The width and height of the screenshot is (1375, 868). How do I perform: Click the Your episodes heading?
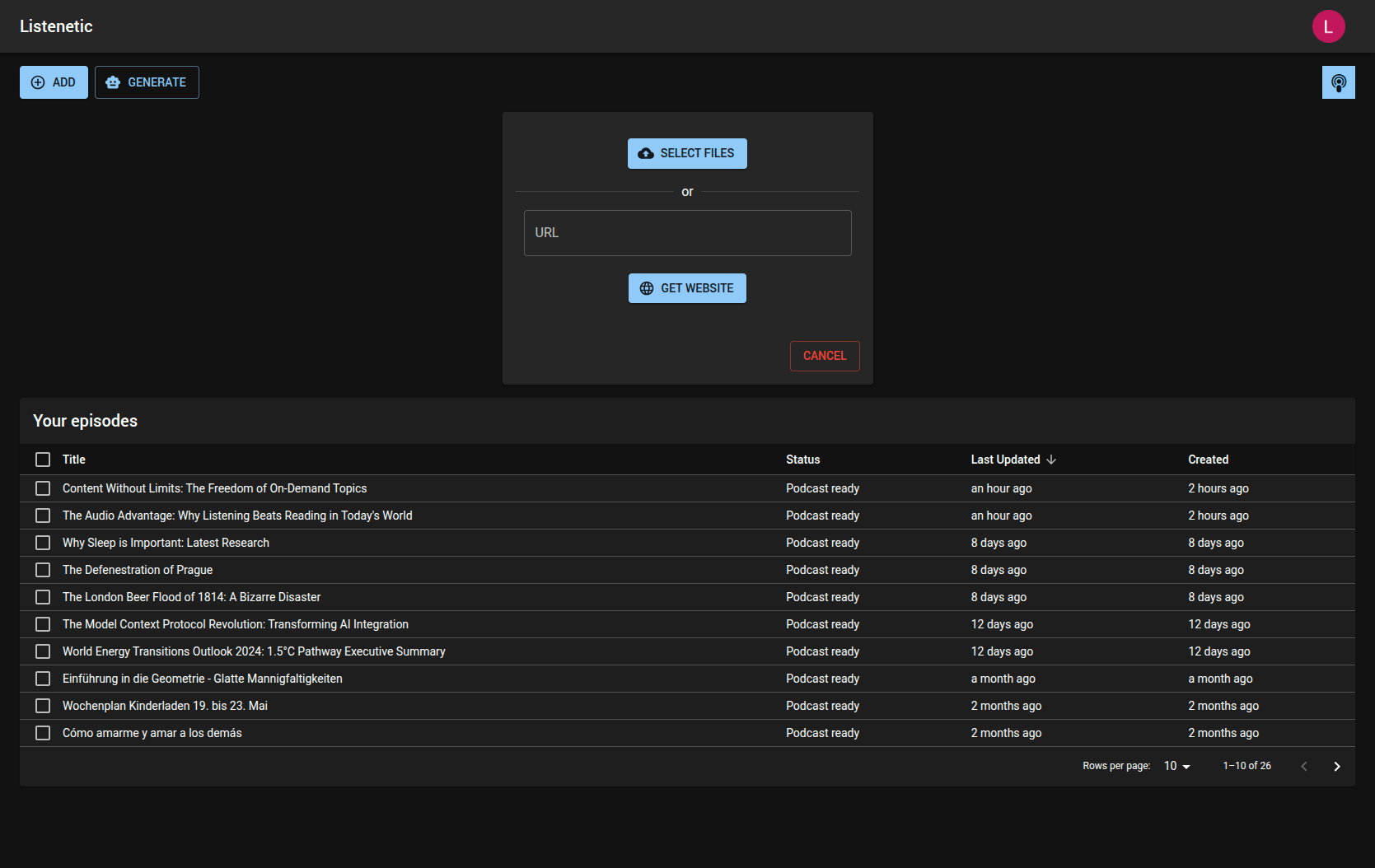[x=85, y=421]
